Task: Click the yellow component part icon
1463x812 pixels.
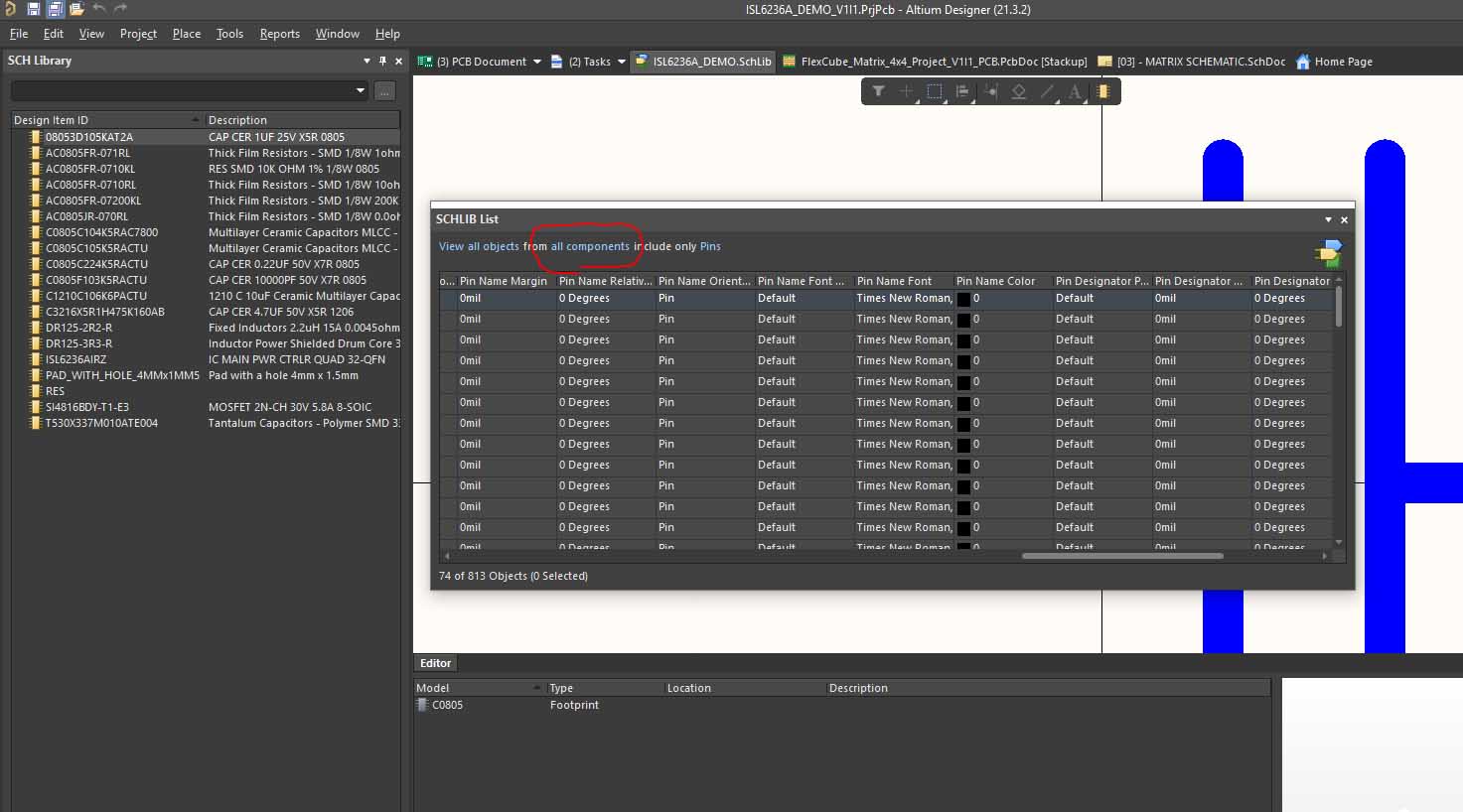Action: [1102, 91]
